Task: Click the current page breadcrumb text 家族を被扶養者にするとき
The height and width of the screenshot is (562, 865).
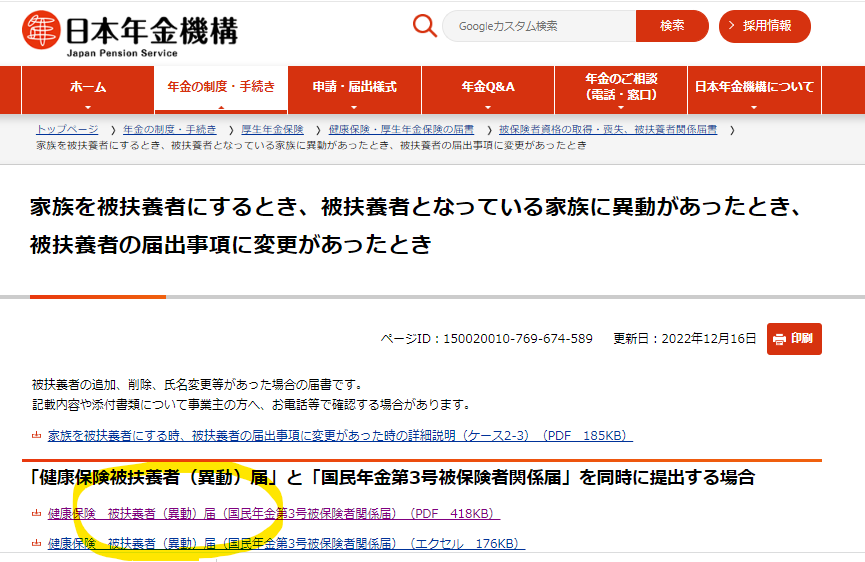Action: pyautogui.click(x=311, y=146)
